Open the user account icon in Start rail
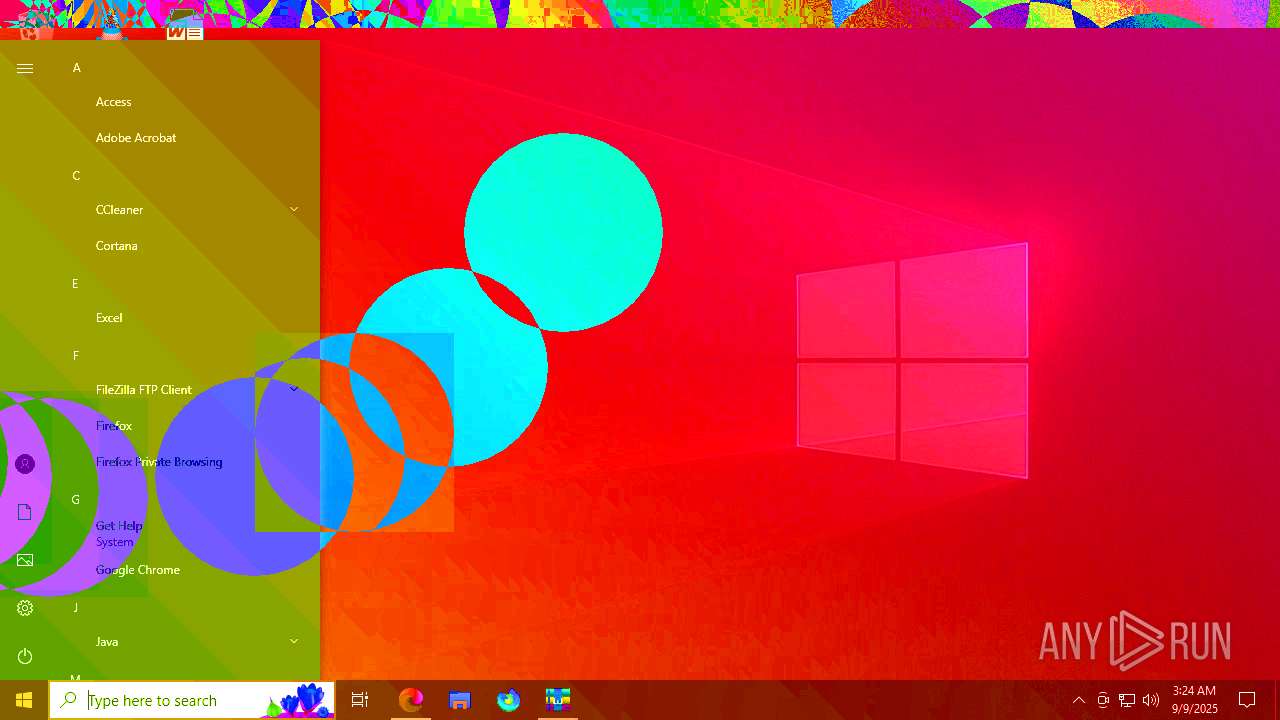Viewport: 1280px width, 720px height. (x=25, y=464)
